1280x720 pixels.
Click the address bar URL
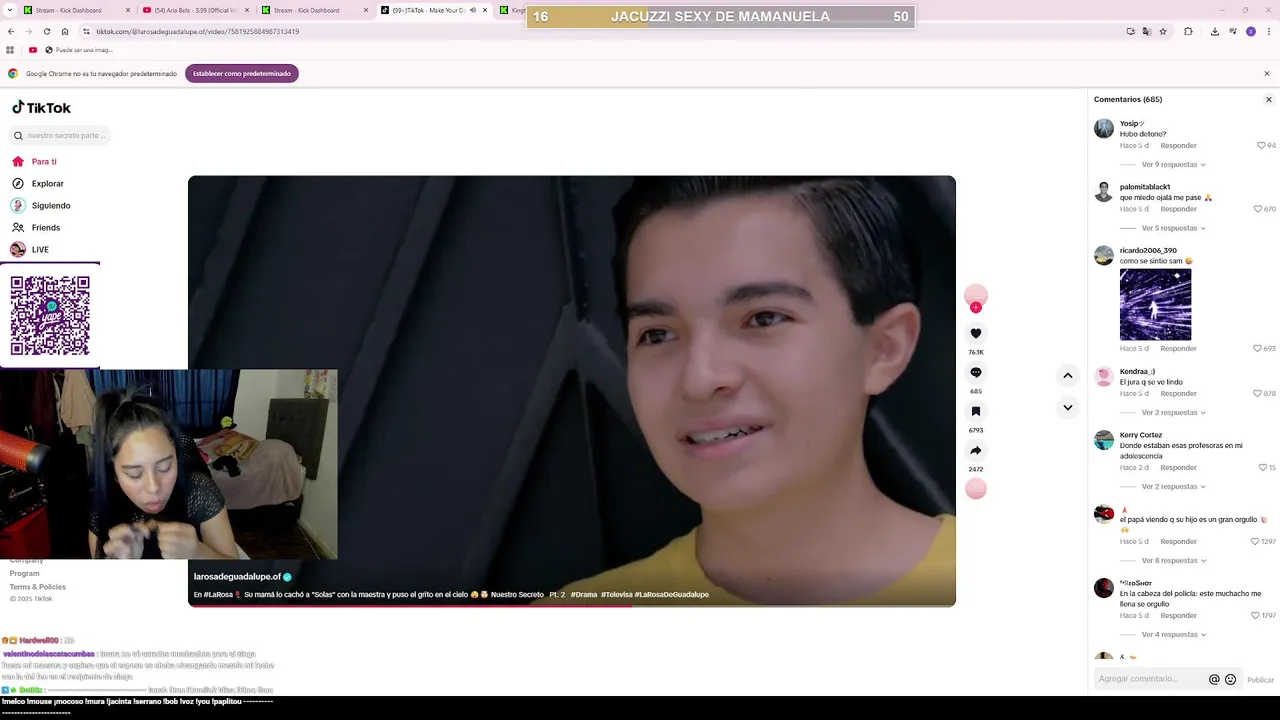click(x=198, y=32)
